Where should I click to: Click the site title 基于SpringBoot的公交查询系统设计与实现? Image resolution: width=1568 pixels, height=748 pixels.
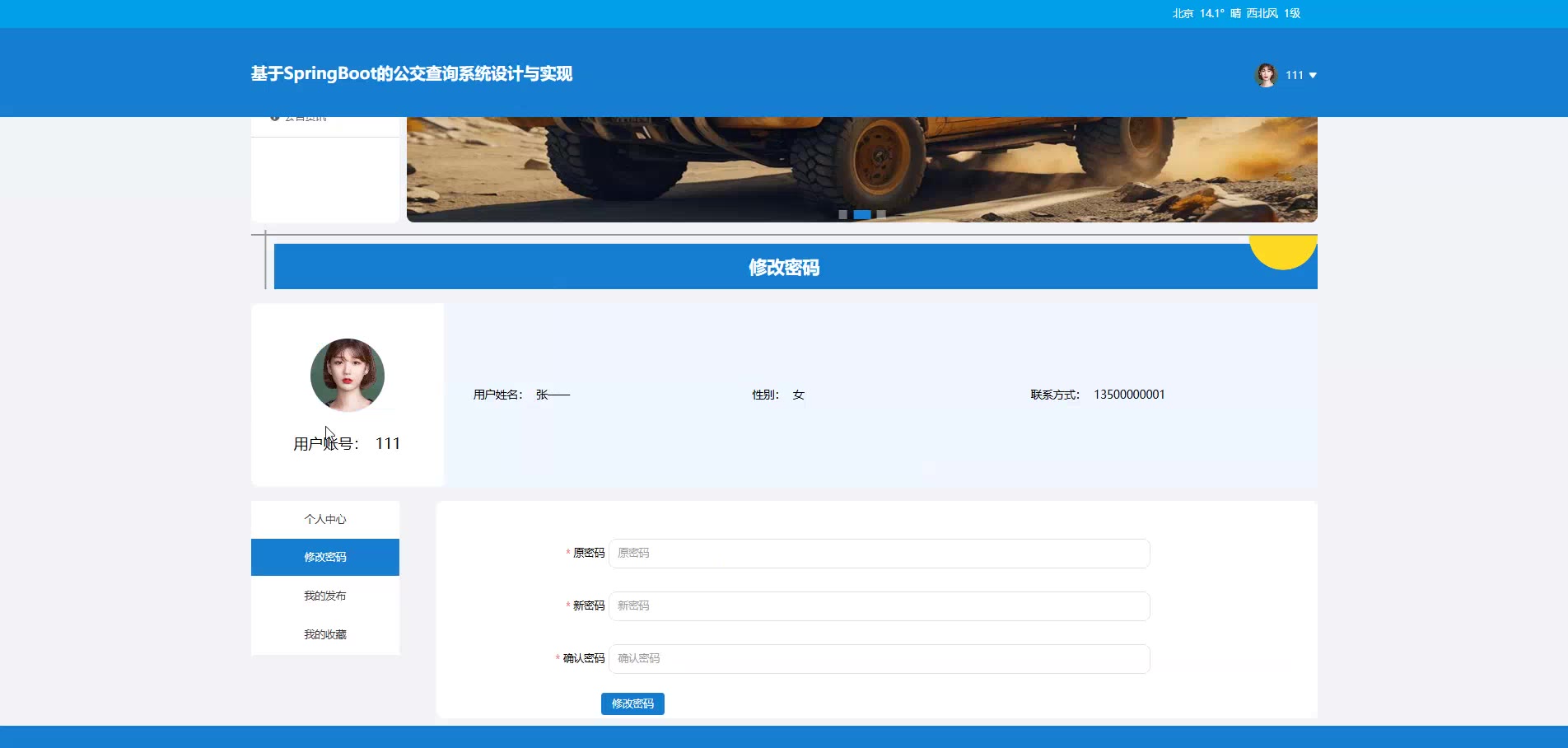click(412, 73)
